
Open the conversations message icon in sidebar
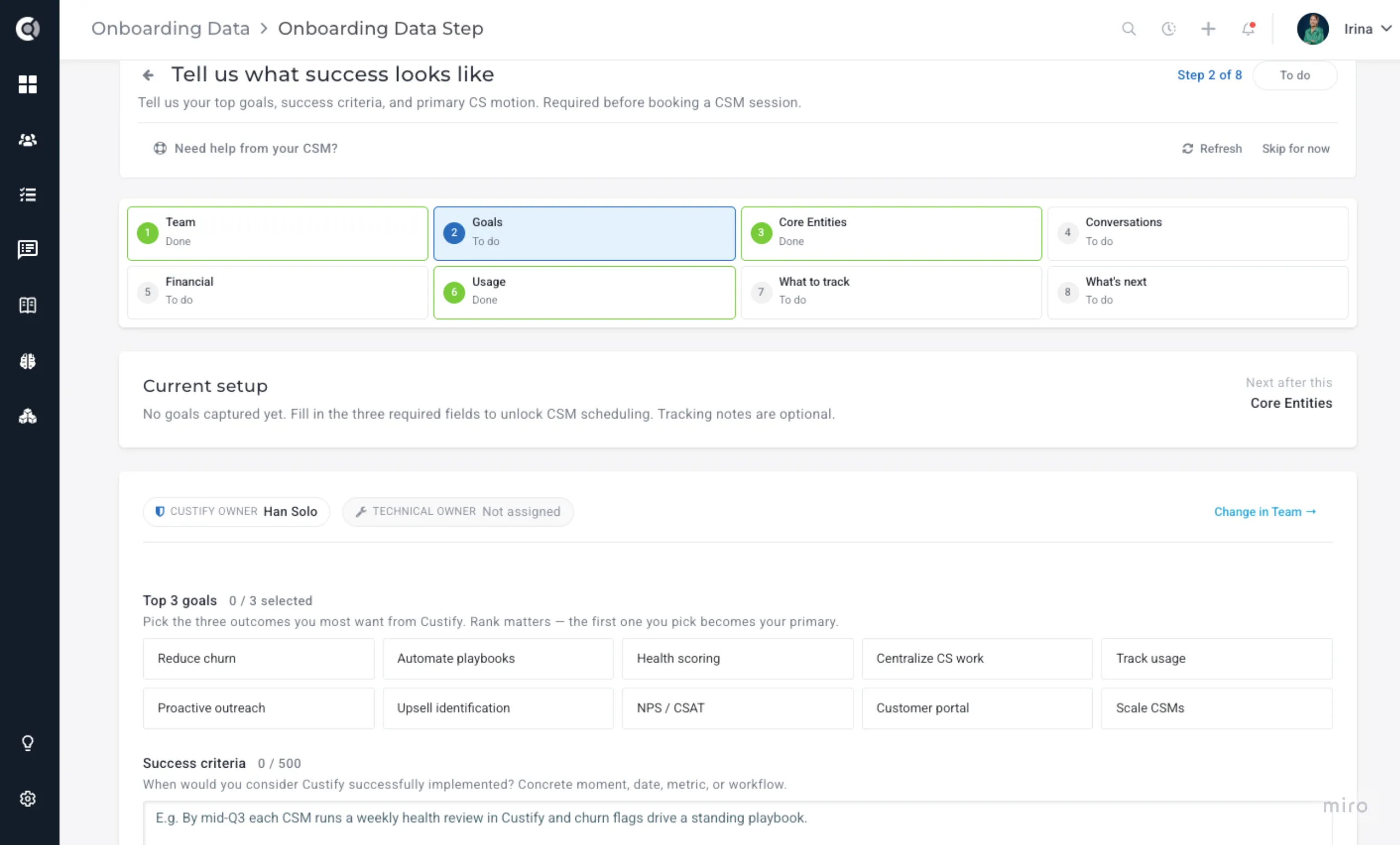[27, 249]
